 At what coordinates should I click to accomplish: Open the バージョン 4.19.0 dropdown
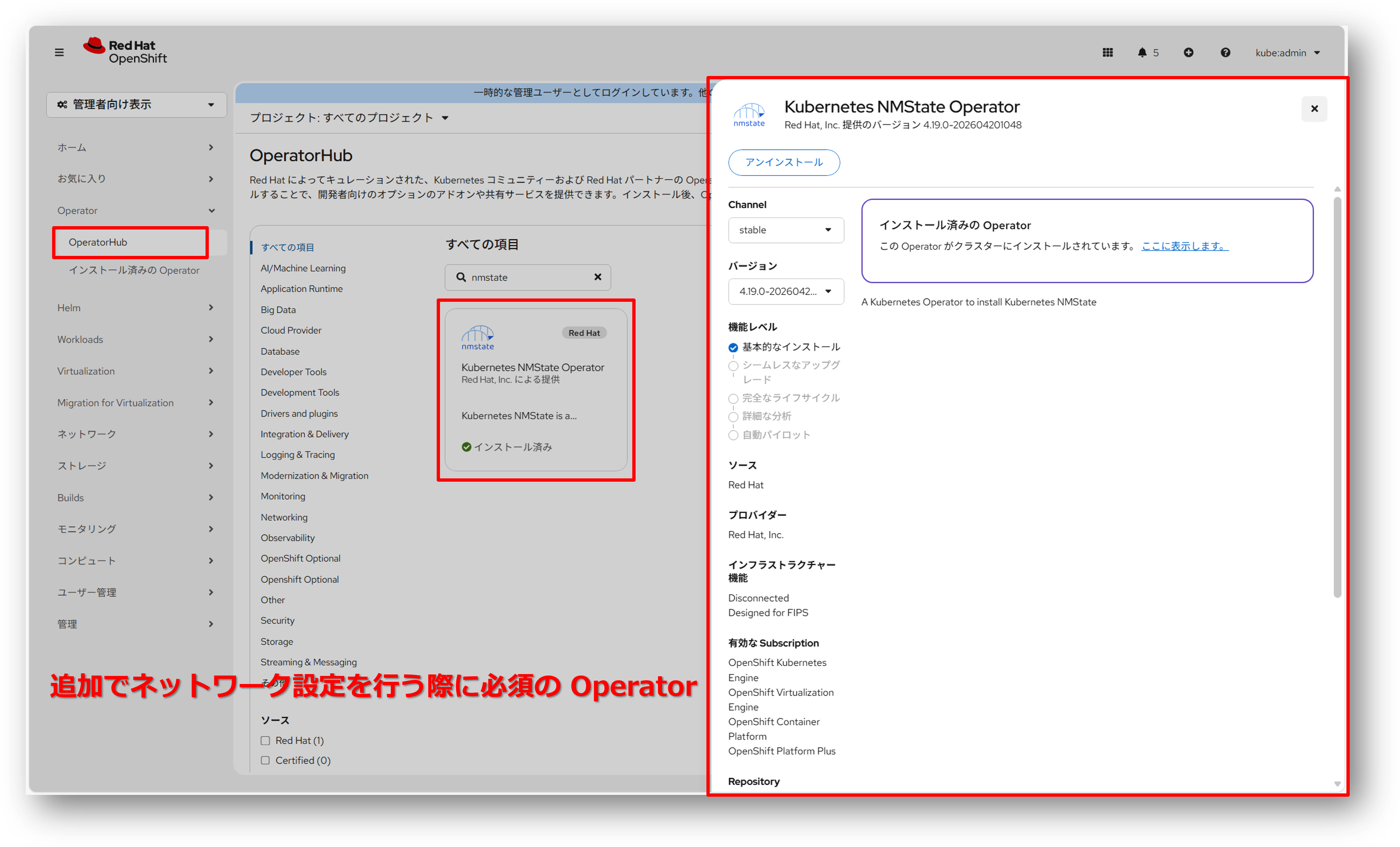click(786, 291)
